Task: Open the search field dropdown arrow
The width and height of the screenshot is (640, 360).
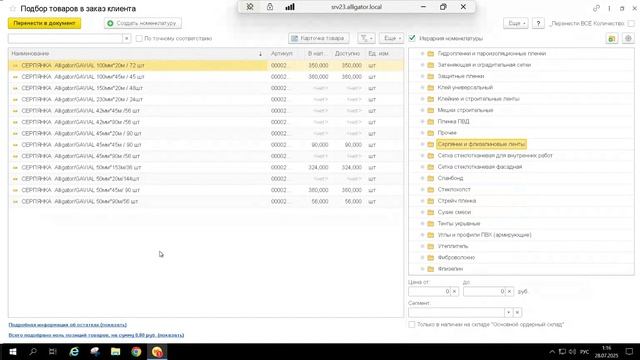Action: point(127,38)
